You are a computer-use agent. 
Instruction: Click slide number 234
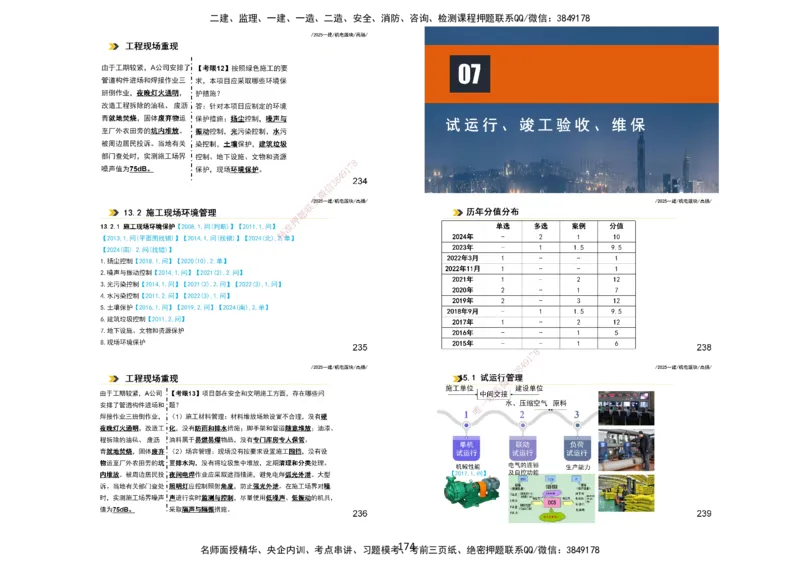point(360,181)
